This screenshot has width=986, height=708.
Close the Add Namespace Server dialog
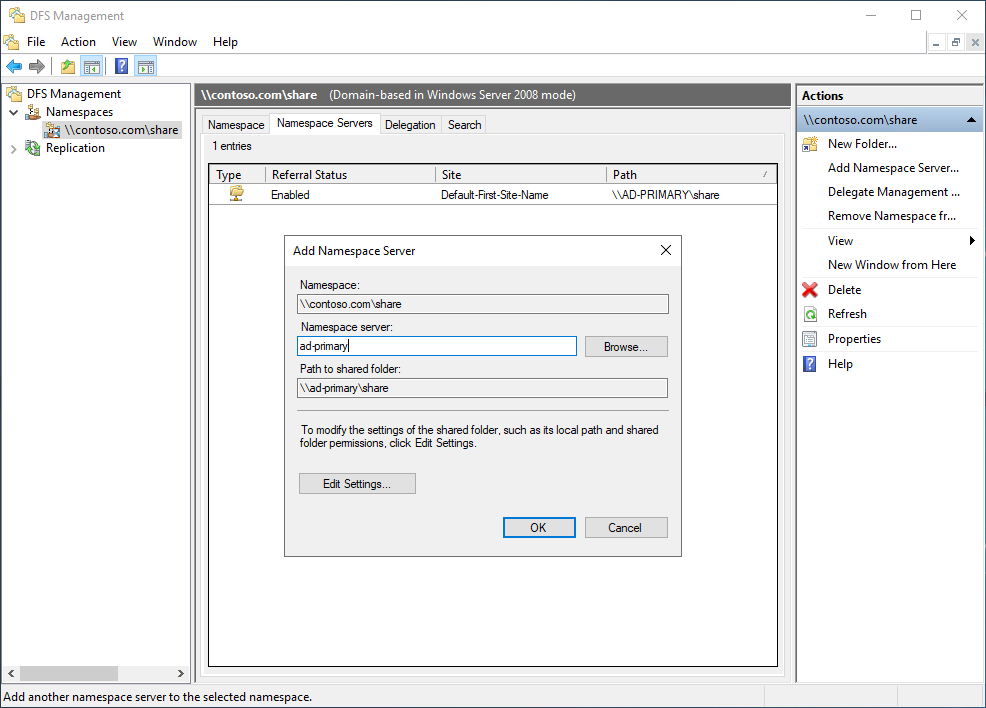click(666, 250)
